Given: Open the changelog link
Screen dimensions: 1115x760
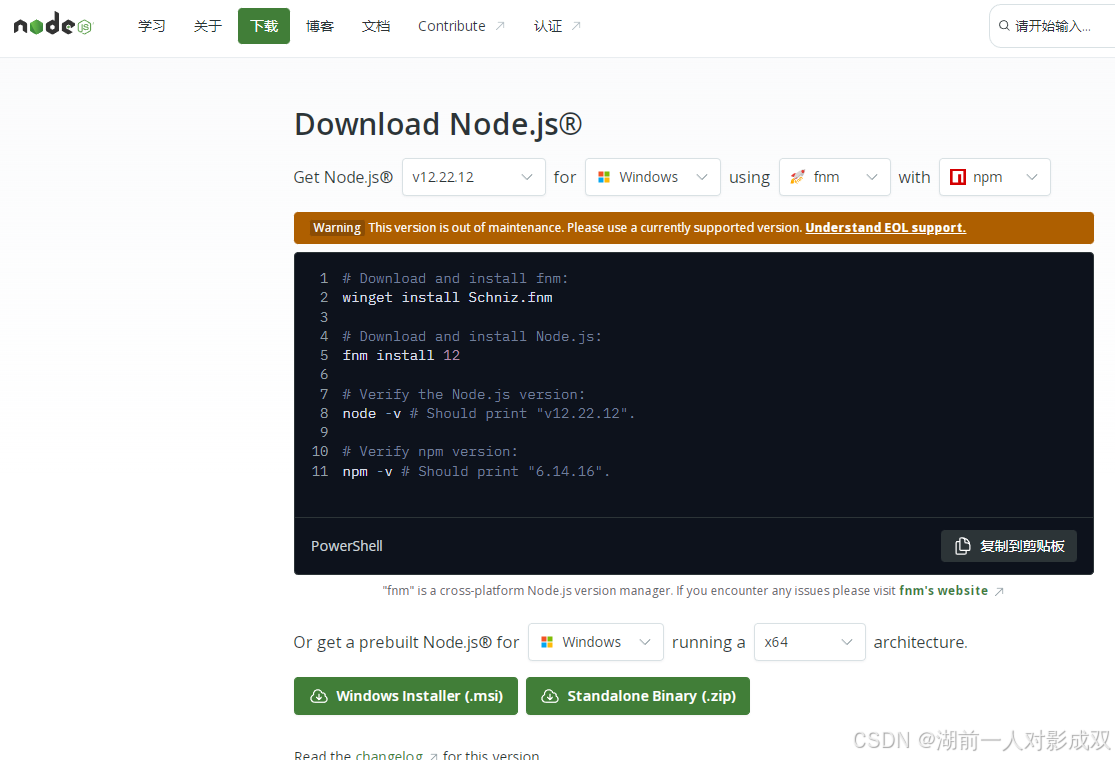Looking at the screenshot, I should coord(389,754).
